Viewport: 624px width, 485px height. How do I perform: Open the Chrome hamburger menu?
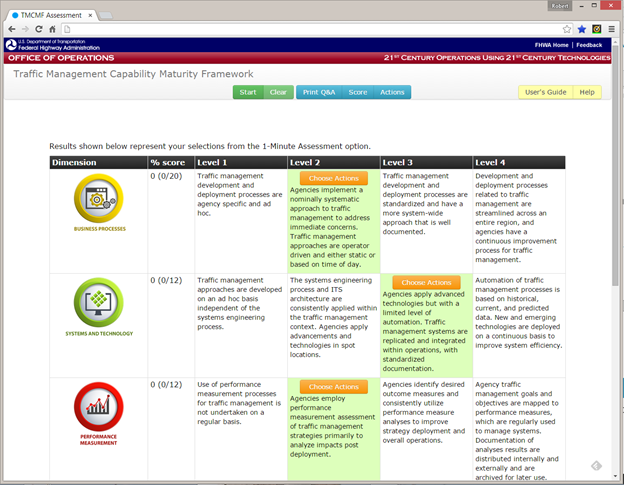click(x=611, y=29)
